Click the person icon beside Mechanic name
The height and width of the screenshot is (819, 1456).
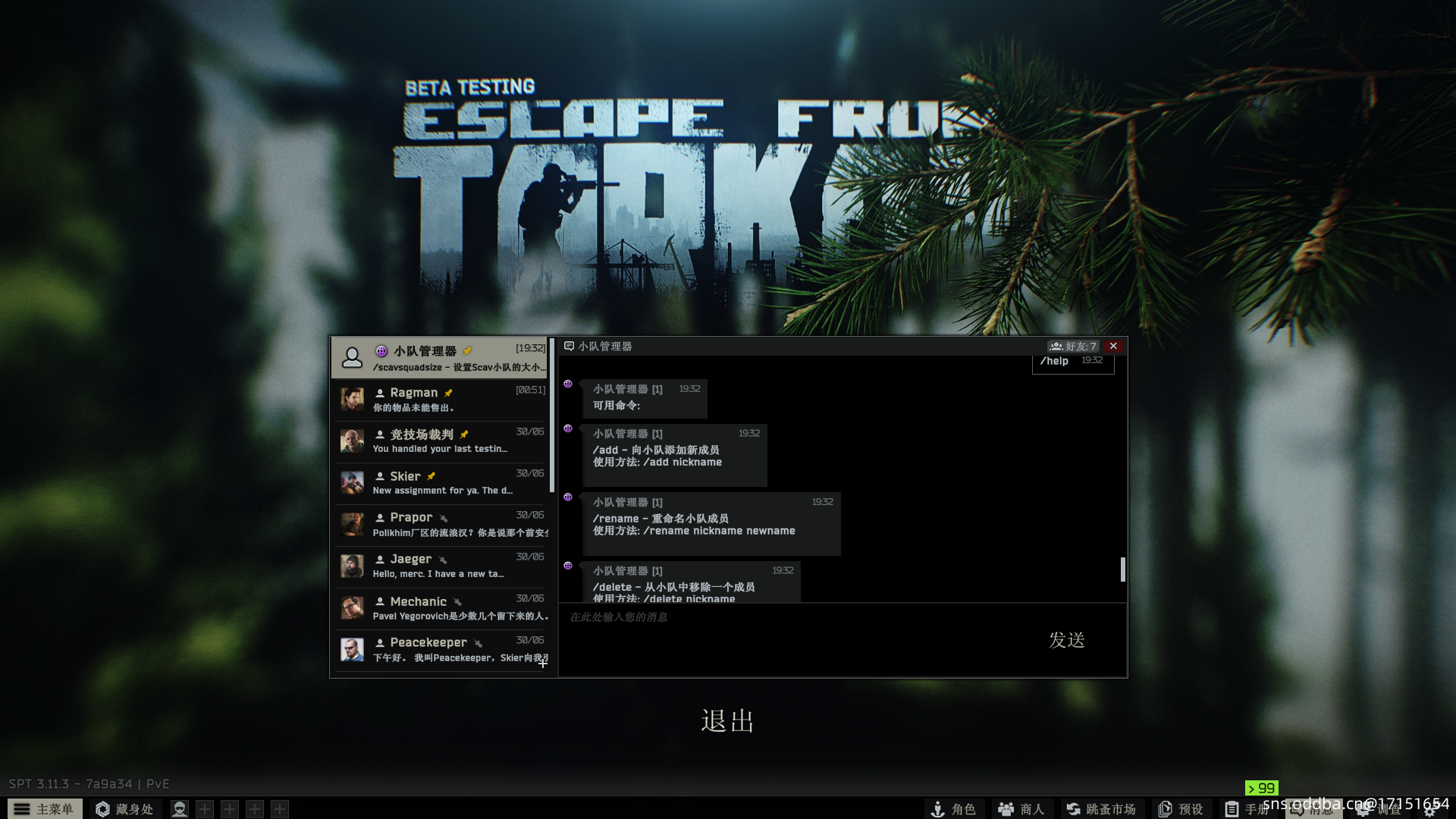click(x=380, y=601)
